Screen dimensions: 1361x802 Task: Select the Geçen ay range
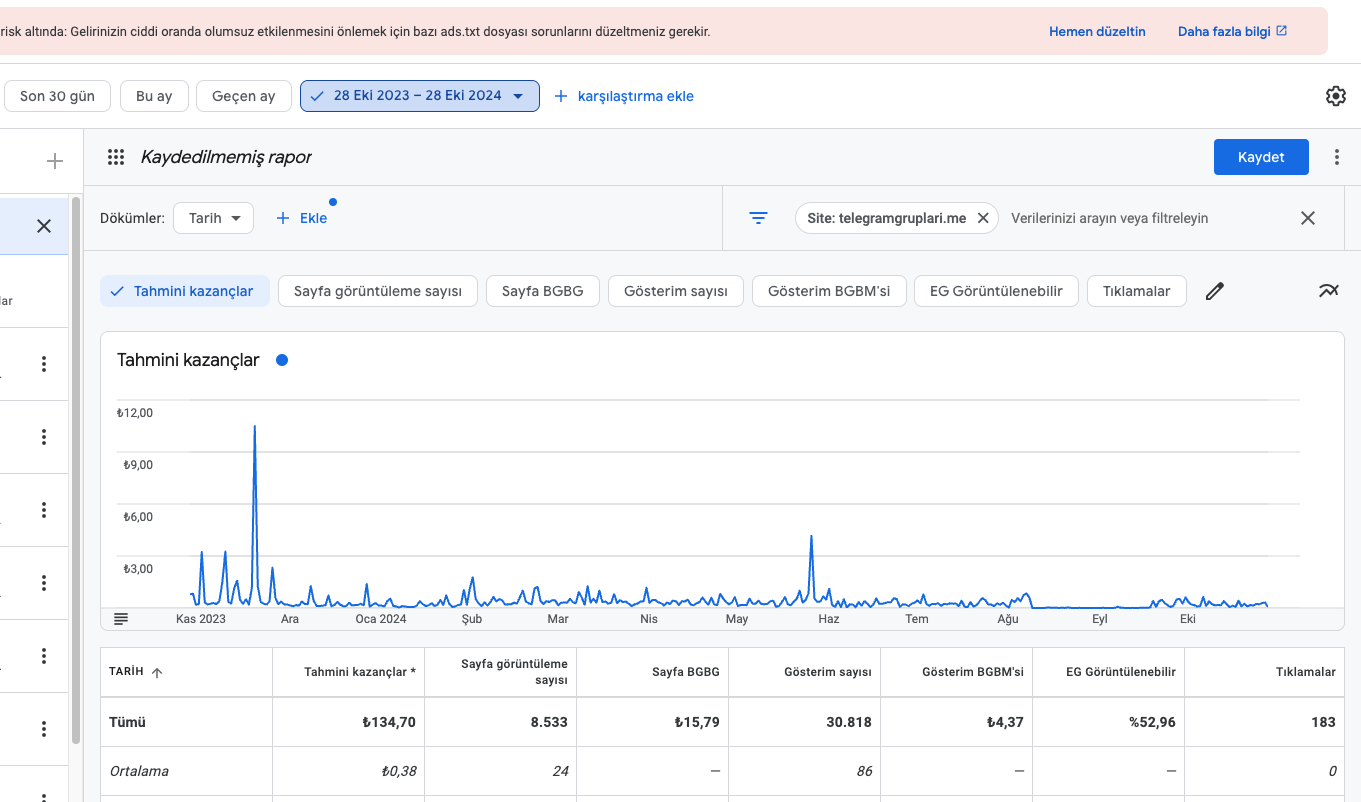tap(243, 96)
